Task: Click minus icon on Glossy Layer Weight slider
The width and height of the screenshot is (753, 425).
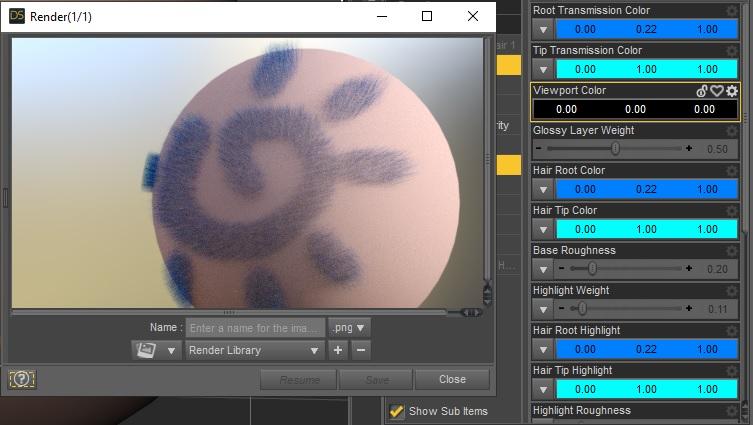Action: [538, 148]
